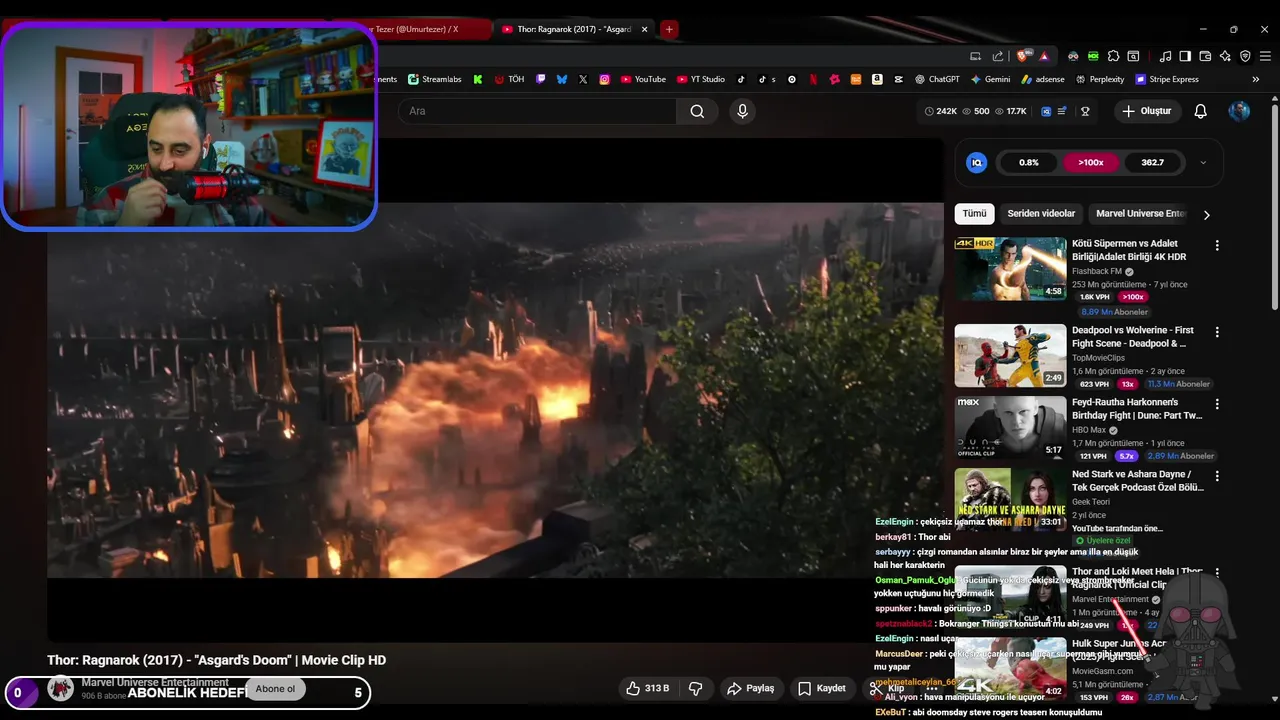Like the video with 313 B thumbs-up
This screenshot has height=720, width=1280.
point(647,688)
